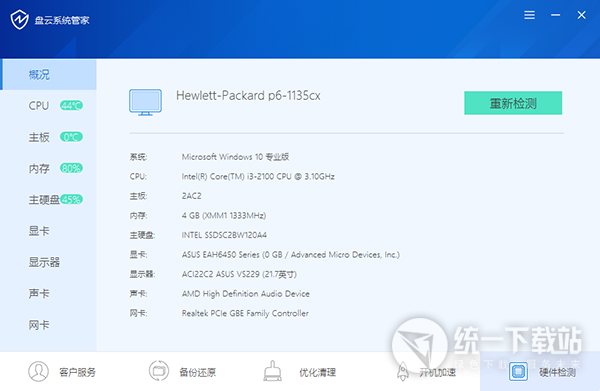Click the 客户服务 person icon

pyautogui.click(x=38, y=371)
